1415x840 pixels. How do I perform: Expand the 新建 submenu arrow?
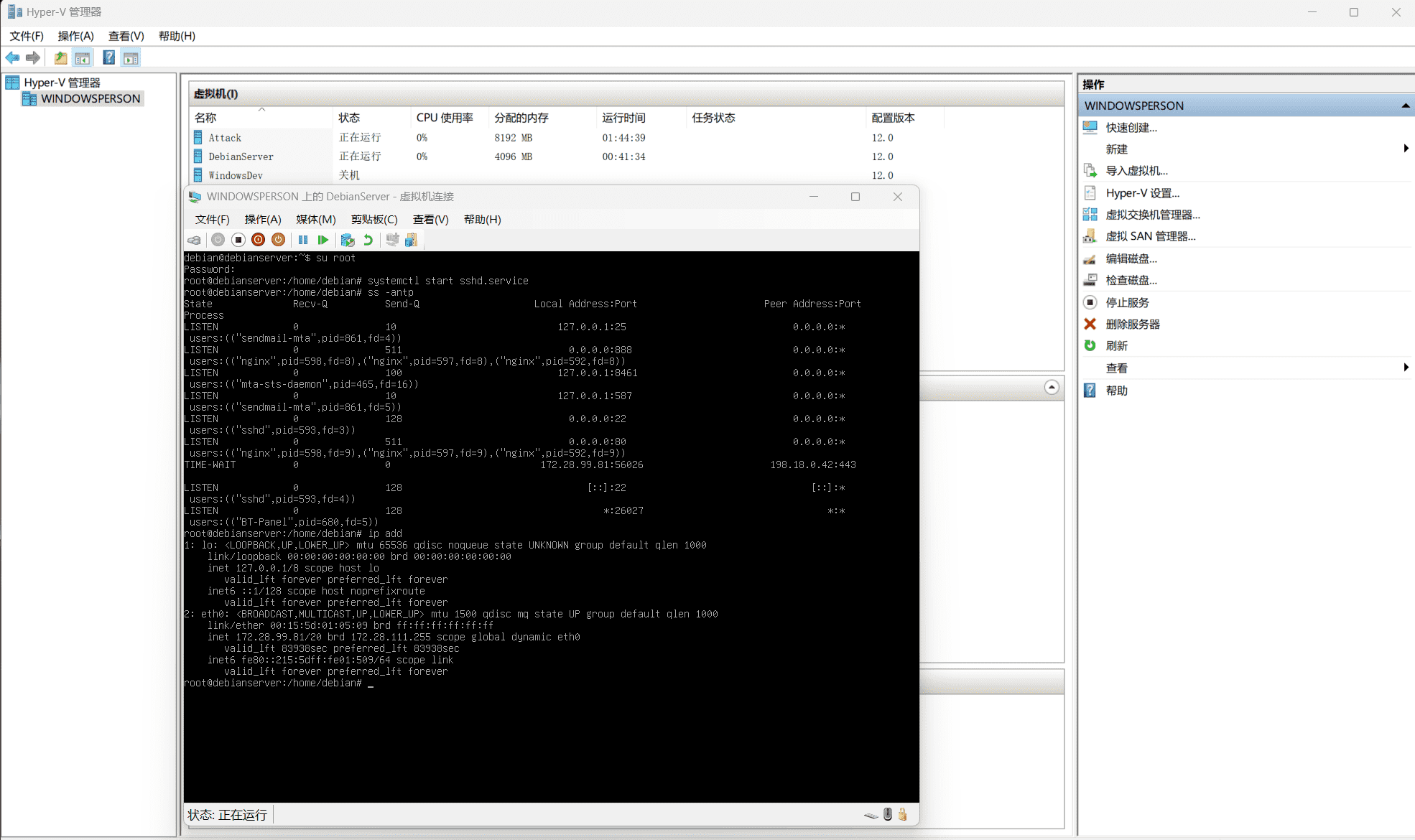[1406, 149]
